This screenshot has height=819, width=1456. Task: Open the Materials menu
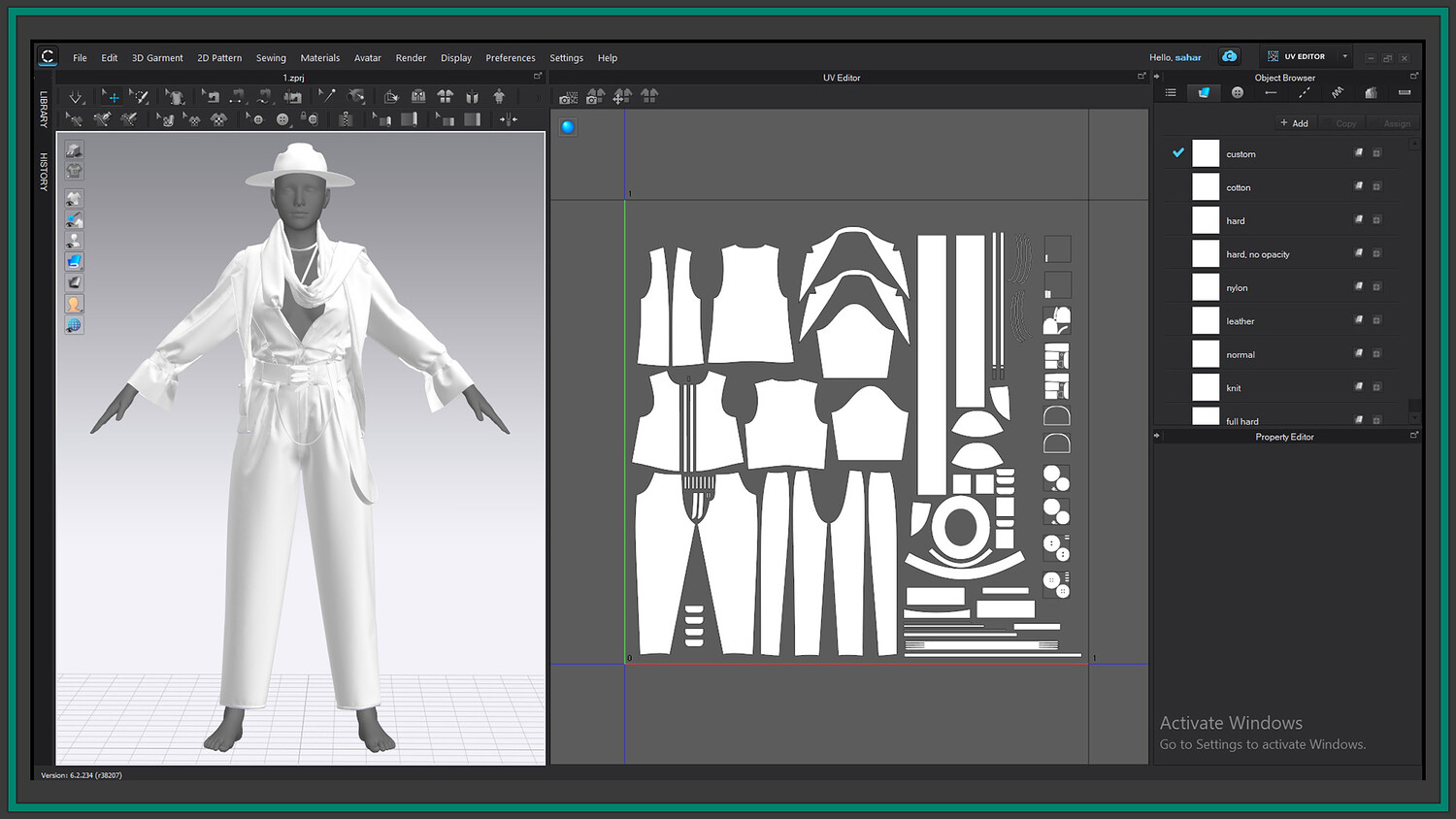click(319, 58)
